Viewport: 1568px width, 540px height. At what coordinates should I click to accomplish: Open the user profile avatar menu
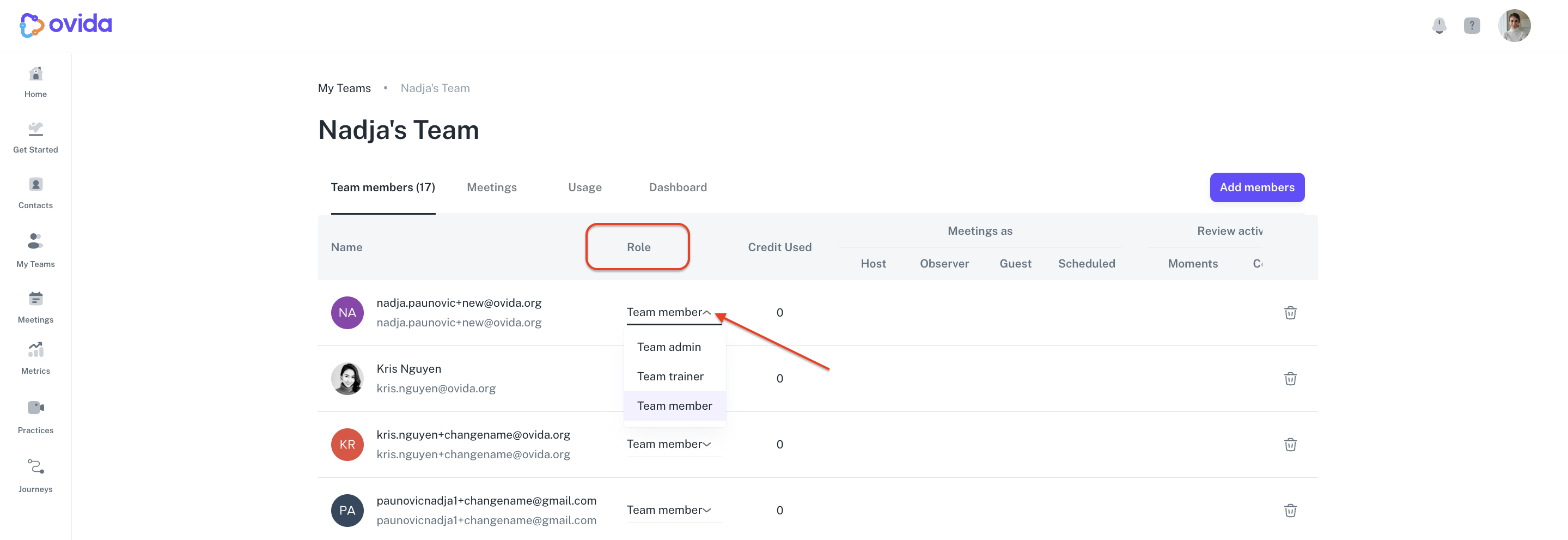pyautogui.click(x=1514, y=26)
